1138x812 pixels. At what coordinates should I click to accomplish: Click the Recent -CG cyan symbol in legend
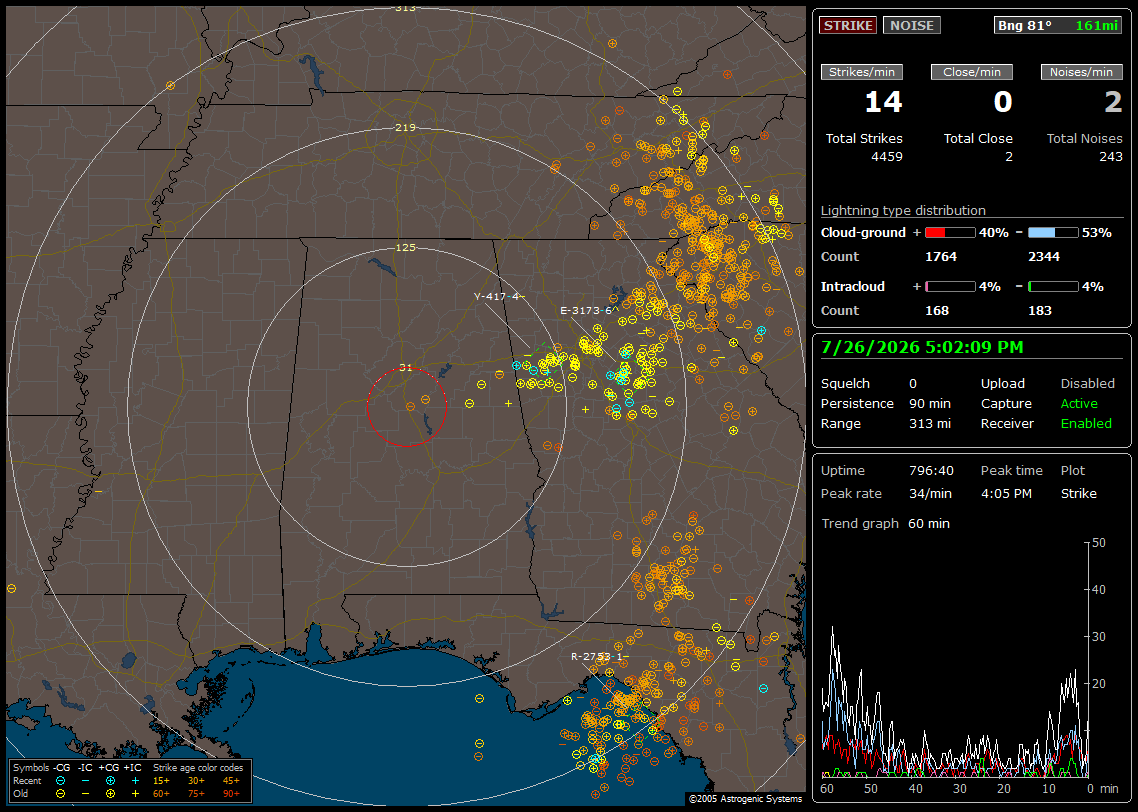(60, 781)
